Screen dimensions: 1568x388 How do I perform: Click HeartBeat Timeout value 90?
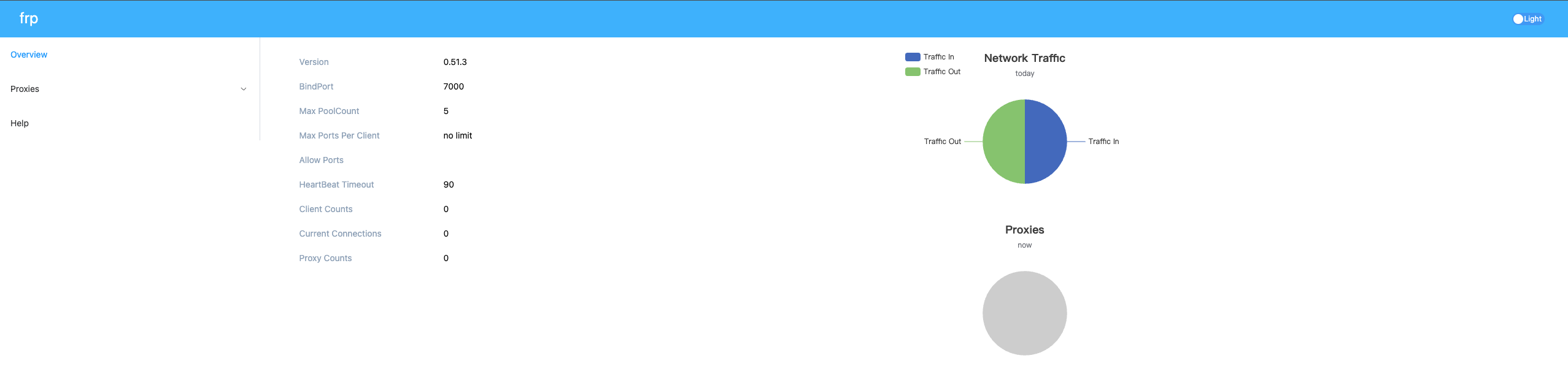449,184
